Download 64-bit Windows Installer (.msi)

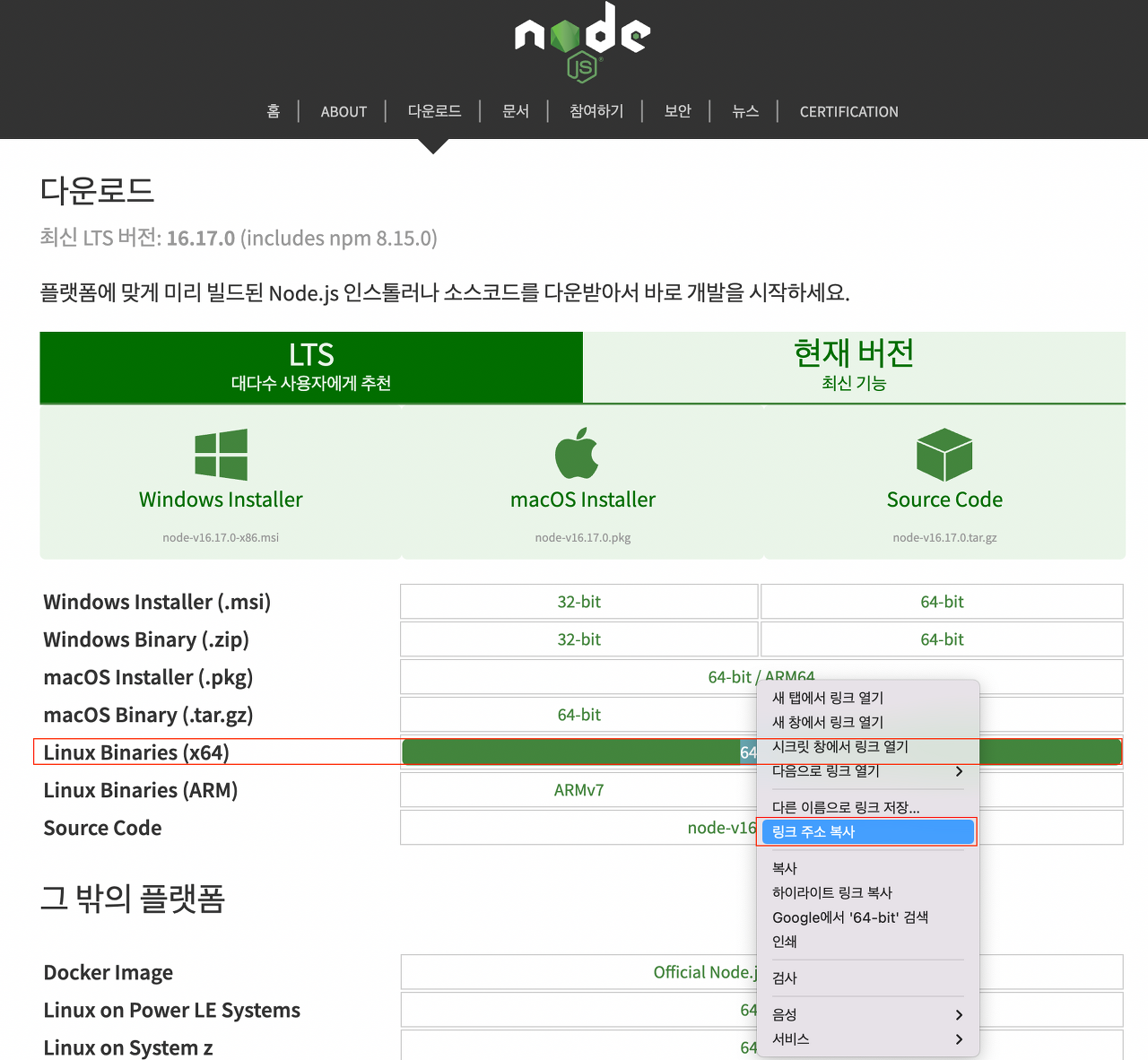[942, 602]
